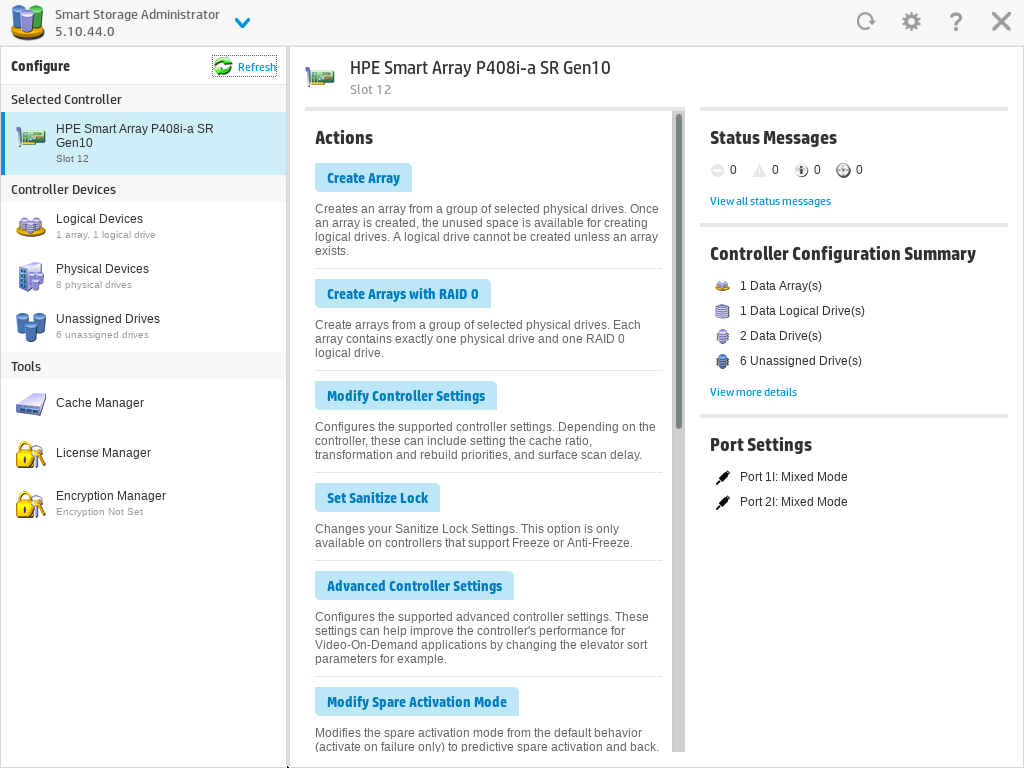Click the pencil icon beside Port 1I
Viewport: 1024px width, 768px height.
(x=722, y=477)
